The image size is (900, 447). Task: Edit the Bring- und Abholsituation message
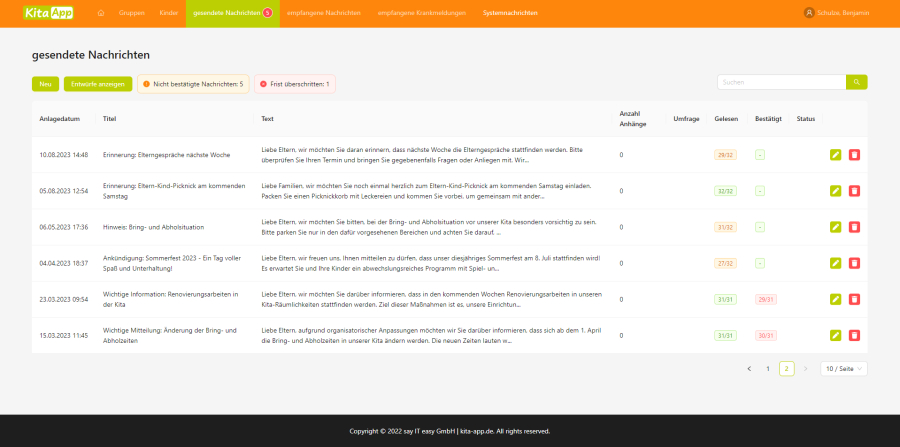pyautogui.click(x=836, y=227)
